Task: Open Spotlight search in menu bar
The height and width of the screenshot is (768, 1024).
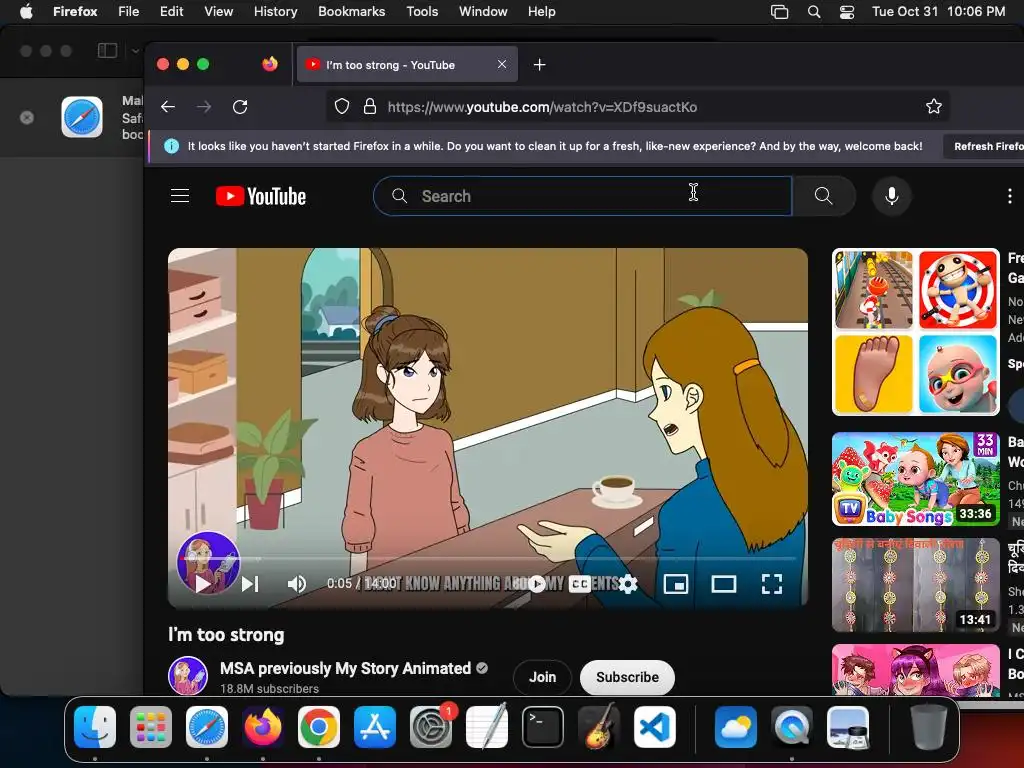Action: [814, 11]
